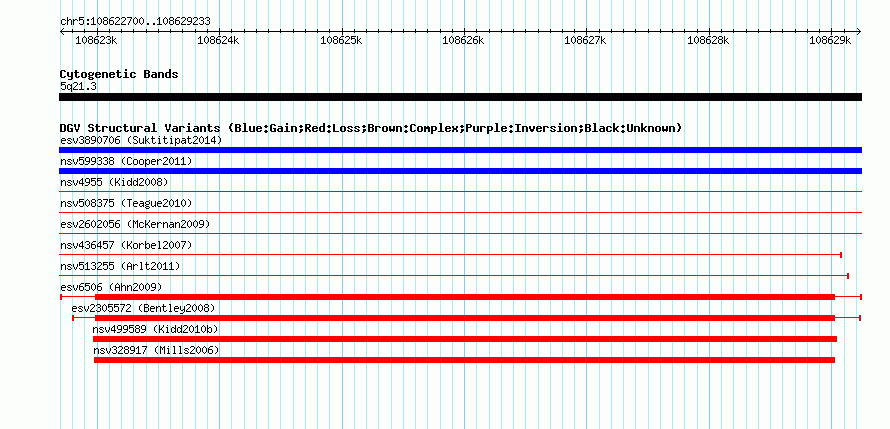Select the red loss bar for nsv499589

point(465,339)
